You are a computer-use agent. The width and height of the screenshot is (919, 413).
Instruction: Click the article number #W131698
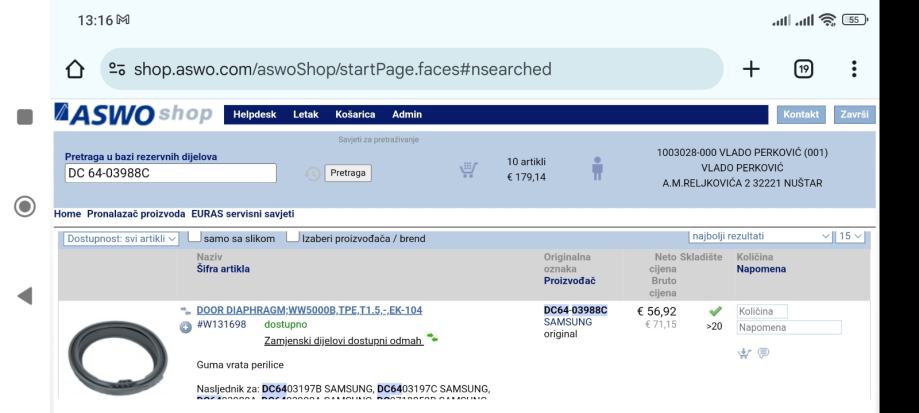click(222, 325)
